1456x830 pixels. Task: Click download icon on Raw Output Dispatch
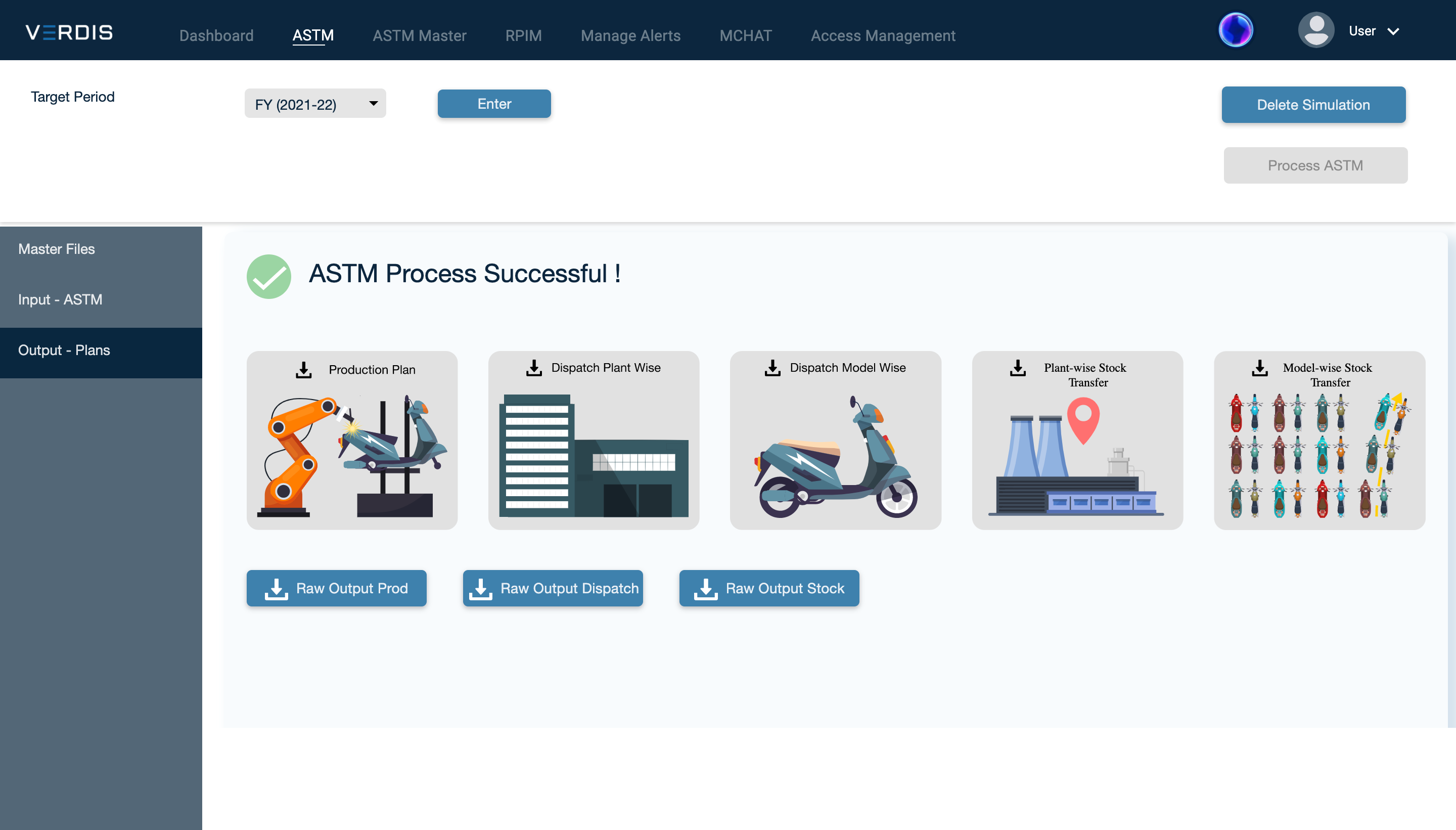pyautogui.click(x=481, y=589)
